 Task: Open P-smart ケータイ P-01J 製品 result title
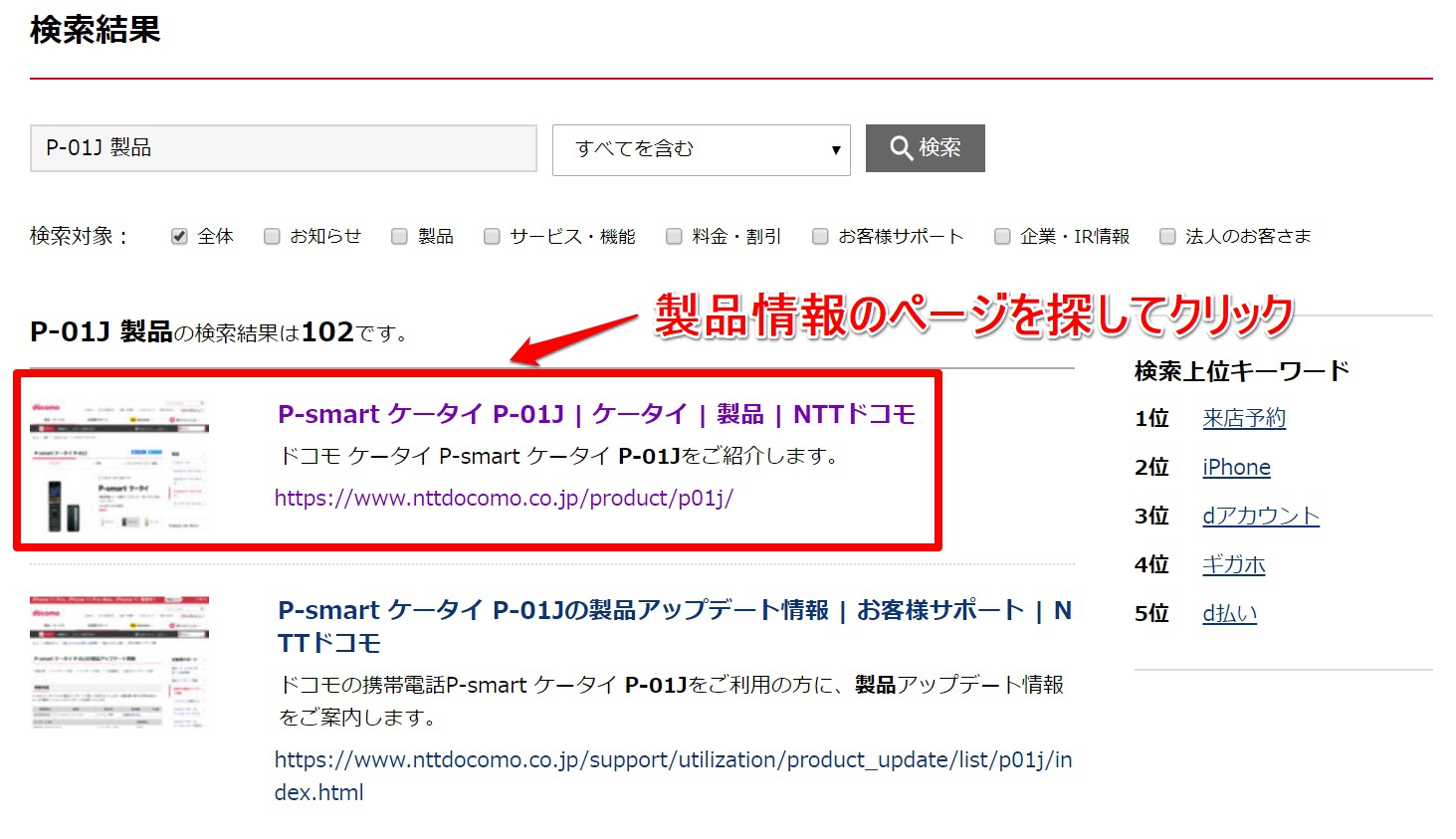[596, 414]
